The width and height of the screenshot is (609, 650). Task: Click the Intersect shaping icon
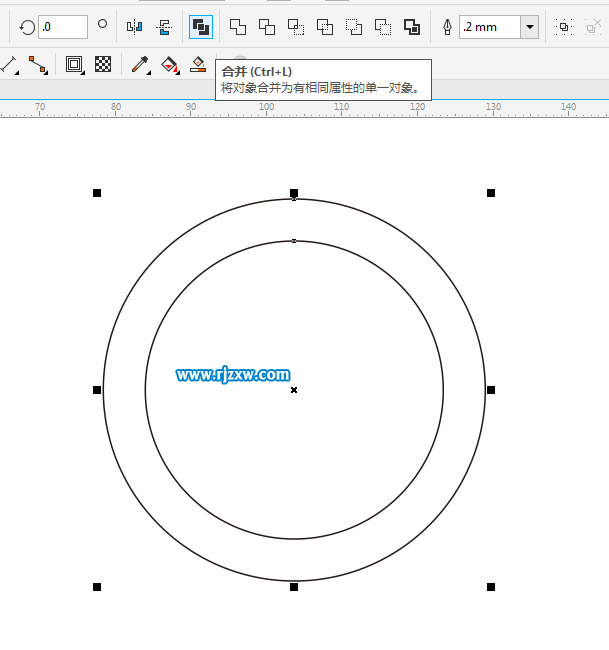pos(296,27)
